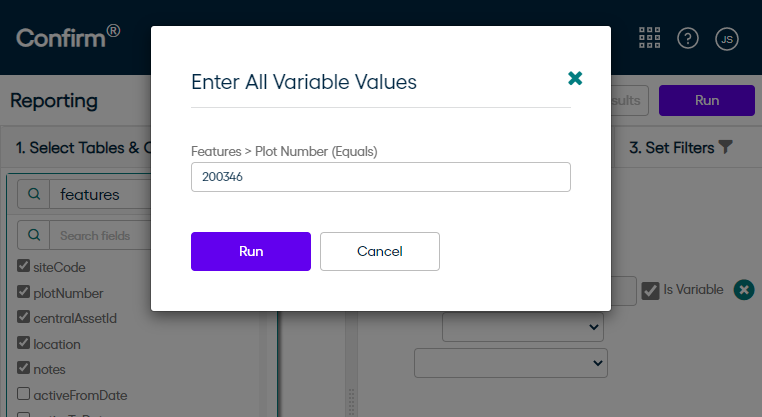Toggle the plotNumber checkbox
Image resolution: width=762 pixels, height=417 pixels.
[23, 292]
